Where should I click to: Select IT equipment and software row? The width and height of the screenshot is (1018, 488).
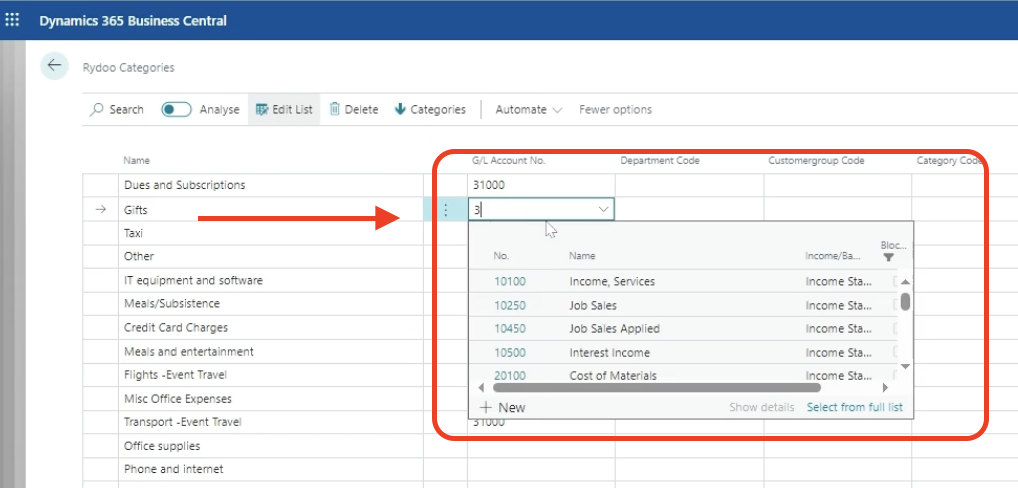(x=193, y=280)
